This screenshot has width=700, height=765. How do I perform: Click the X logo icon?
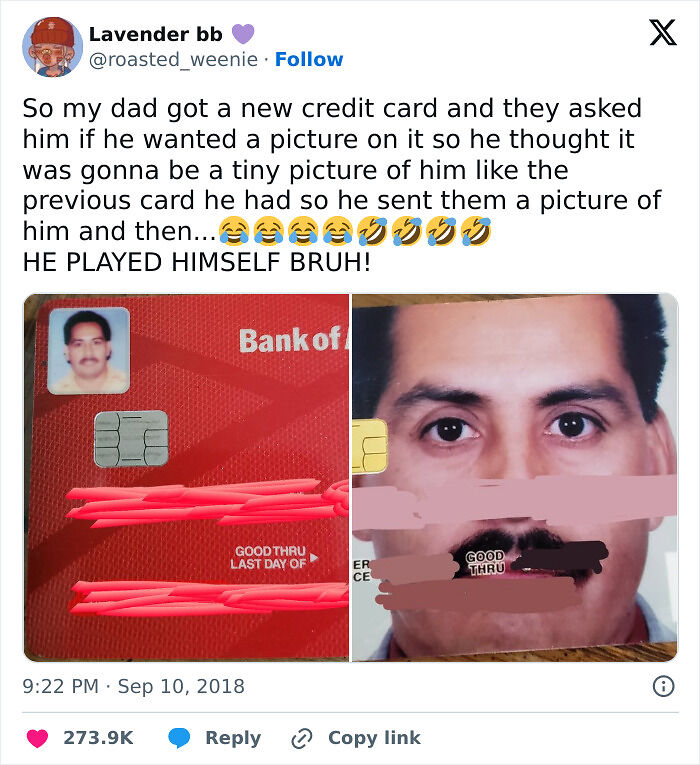click(x=663, y=32)
